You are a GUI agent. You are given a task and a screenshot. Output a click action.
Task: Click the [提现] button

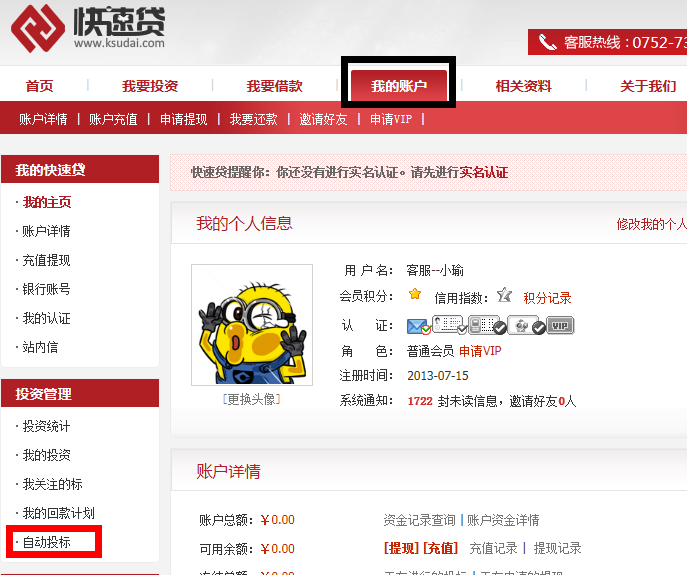point(401,548)
